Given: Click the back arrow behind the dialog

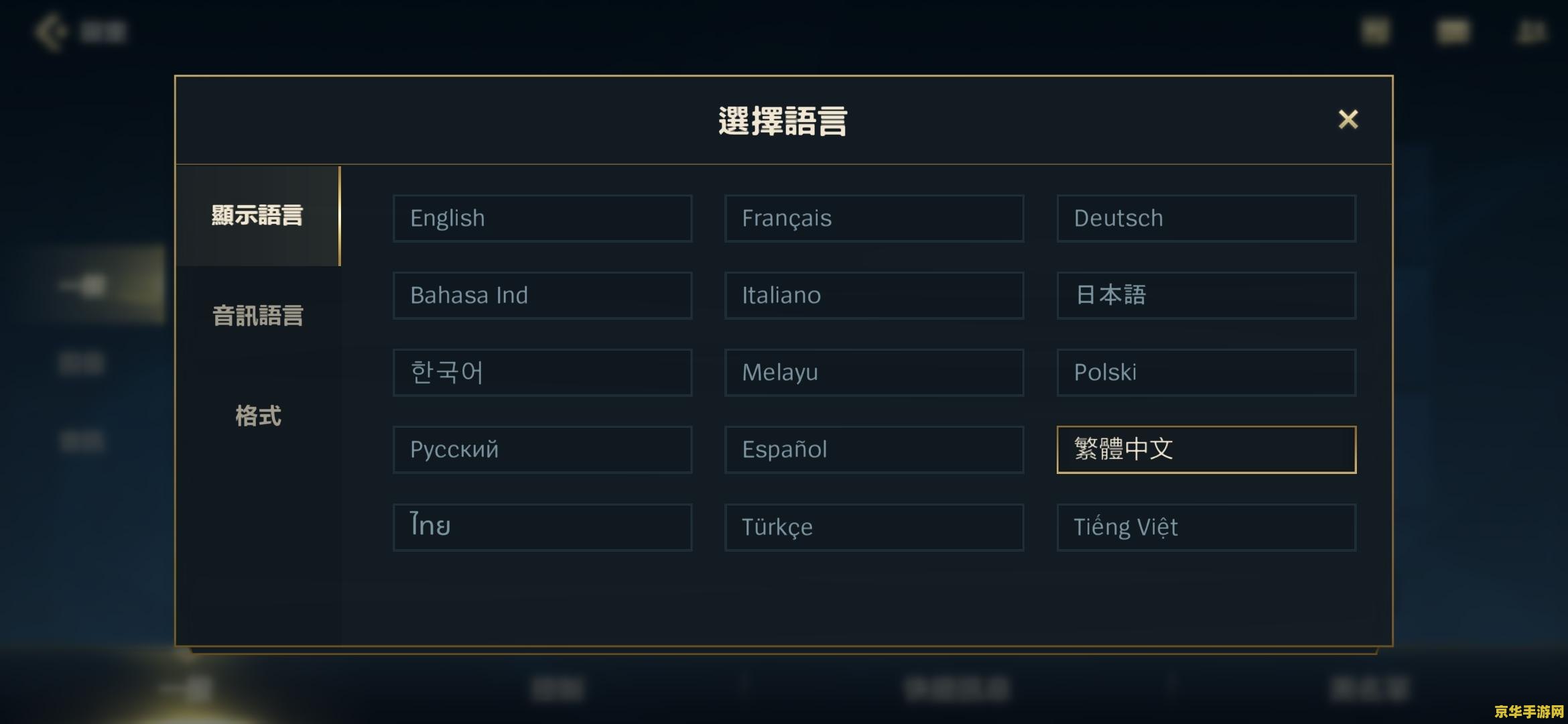Looking at the screenshot, I should click(51, 32).
